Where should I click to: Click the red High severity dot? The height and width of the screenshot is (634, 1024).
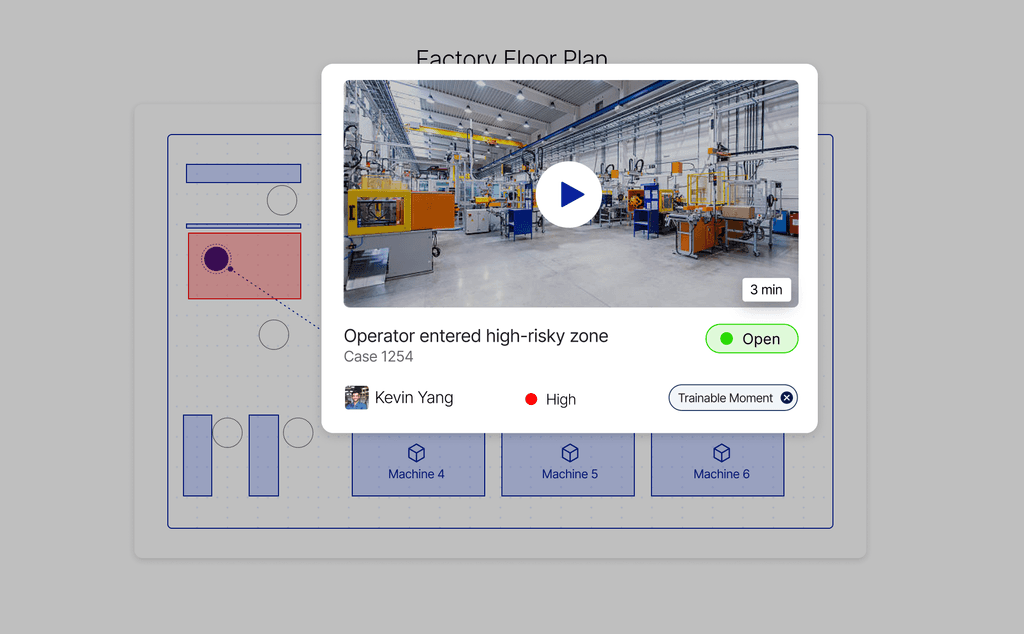click(531, 399)
